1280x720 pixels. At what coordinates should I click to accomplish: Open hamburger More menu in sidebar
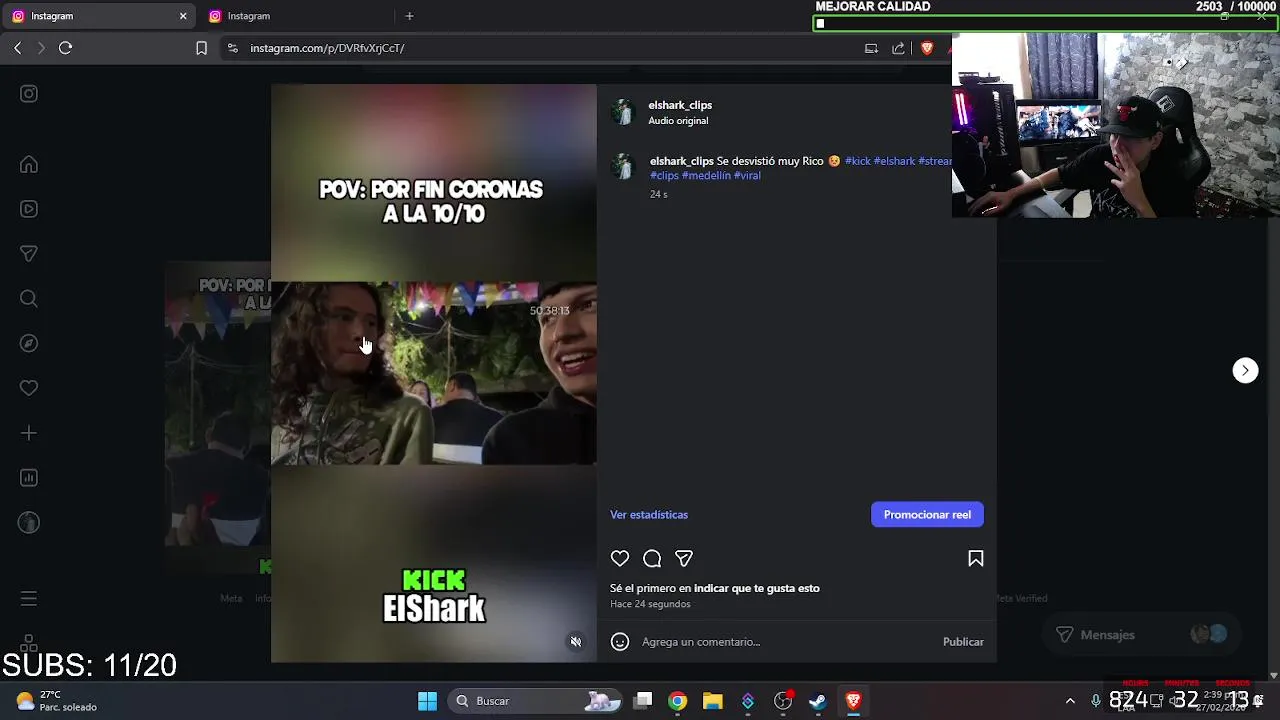[29, 599]
